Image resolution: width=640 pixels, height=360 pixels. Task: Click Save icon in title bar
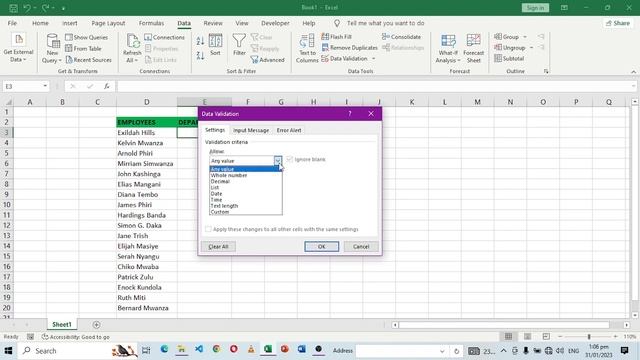point(13,8)
